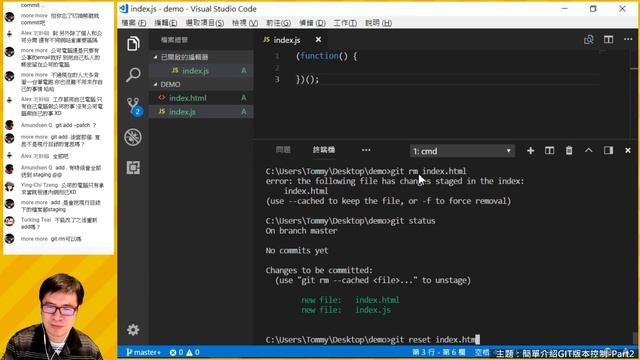Viewport: 640px width, 360px height.
Task: Open index.html in the DEMO folder
Action: (x=201, y=98)
